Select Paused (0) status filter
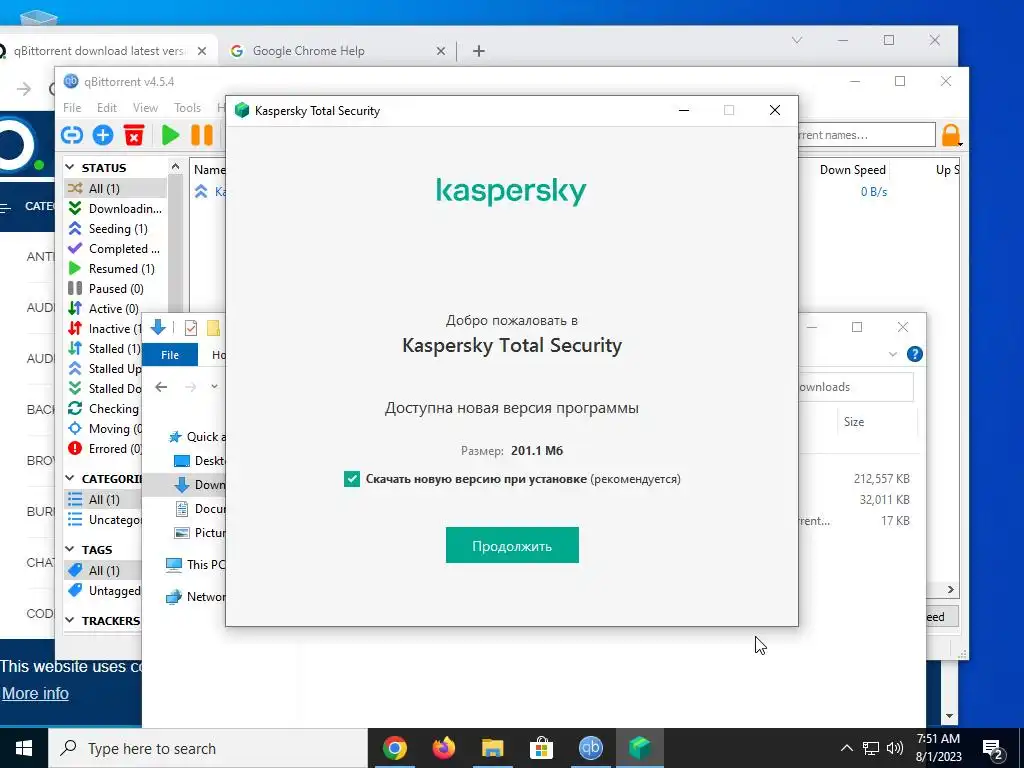The height and width of the screenshot is (768, 1024). click(x=116, y=289)
